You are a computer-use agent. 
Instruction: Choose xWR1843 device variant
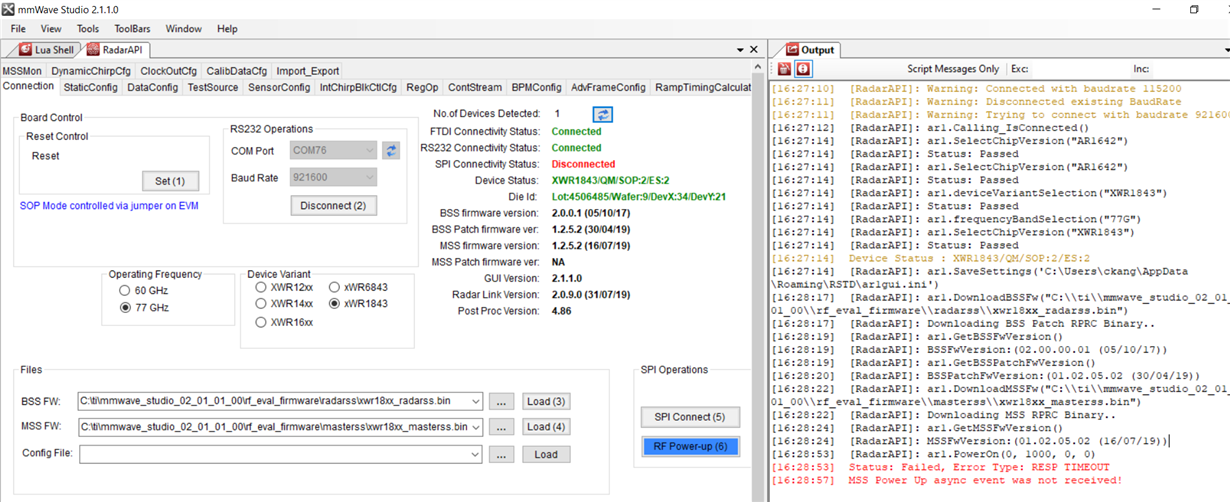click(x=335, y=303)
